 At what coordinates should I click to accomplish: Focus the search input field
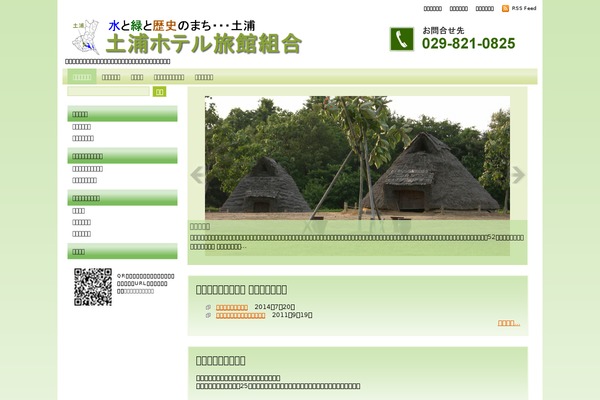pos(108,91)
